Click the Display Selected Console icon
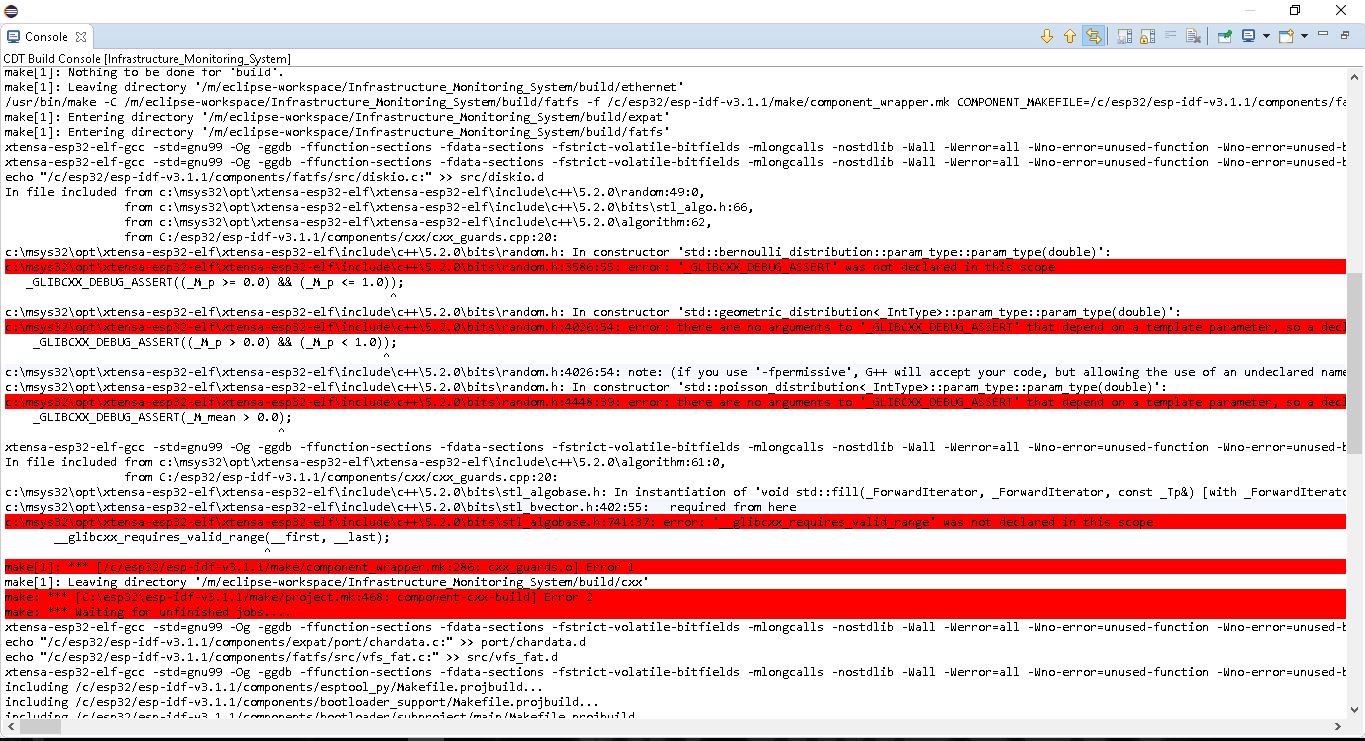This screenshot has height=741, width=1365. pos(1247,36)
